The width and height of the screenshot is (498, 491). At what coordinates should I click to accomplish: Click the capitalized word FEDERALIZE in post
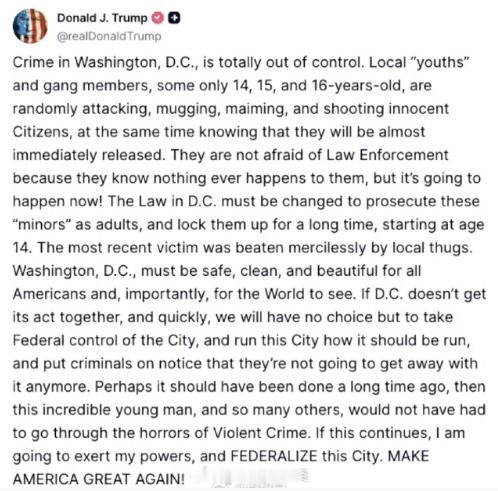(274, 456)
